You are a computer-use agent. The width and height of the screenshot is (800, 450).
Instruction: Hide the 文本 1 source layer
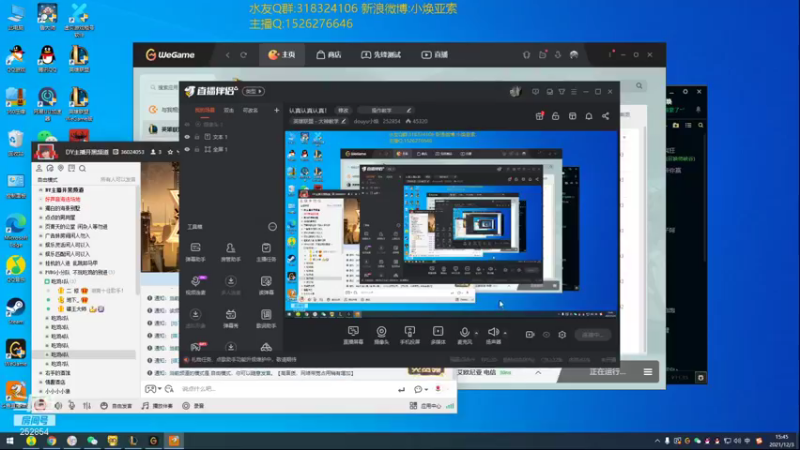coord(187,137)
